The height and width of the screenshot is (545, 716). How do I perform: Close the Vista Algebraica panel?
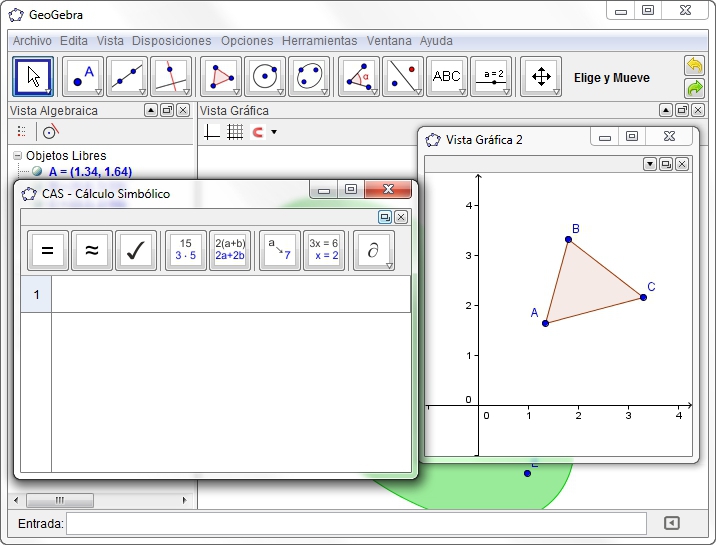tap(183, 110)
